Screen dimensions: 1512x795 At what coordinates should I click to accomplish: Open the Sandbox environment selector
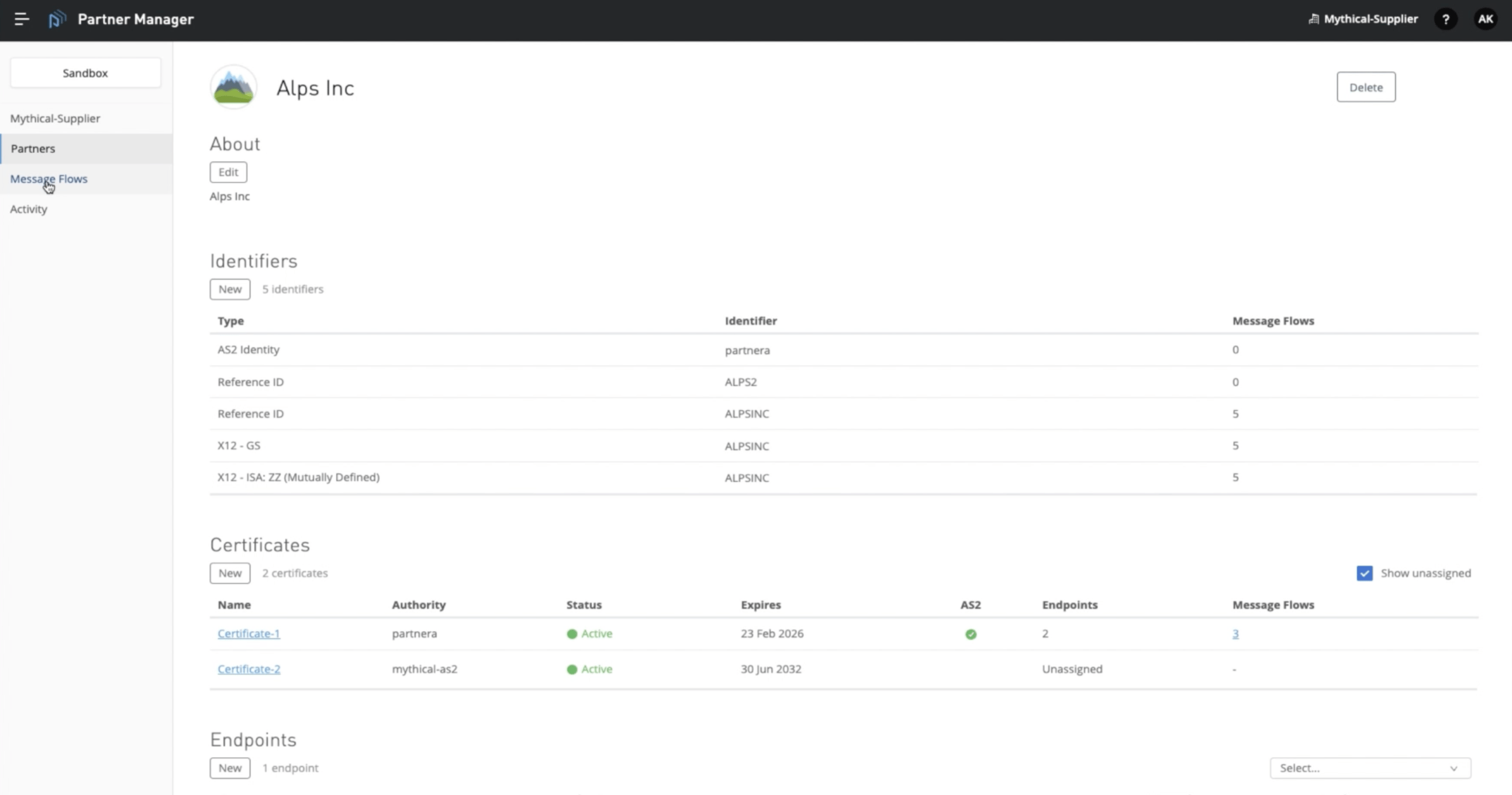coord(86,73)
